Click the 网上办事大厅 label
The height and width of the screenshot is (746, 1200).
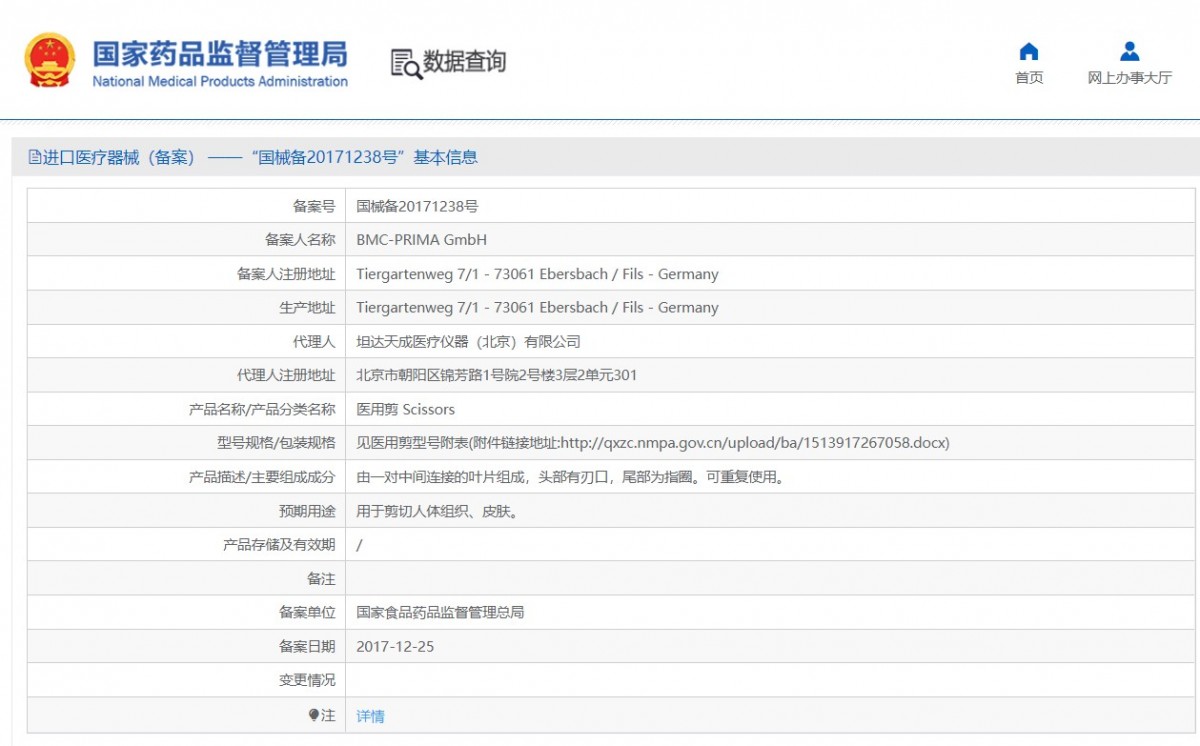(1129, 78)
